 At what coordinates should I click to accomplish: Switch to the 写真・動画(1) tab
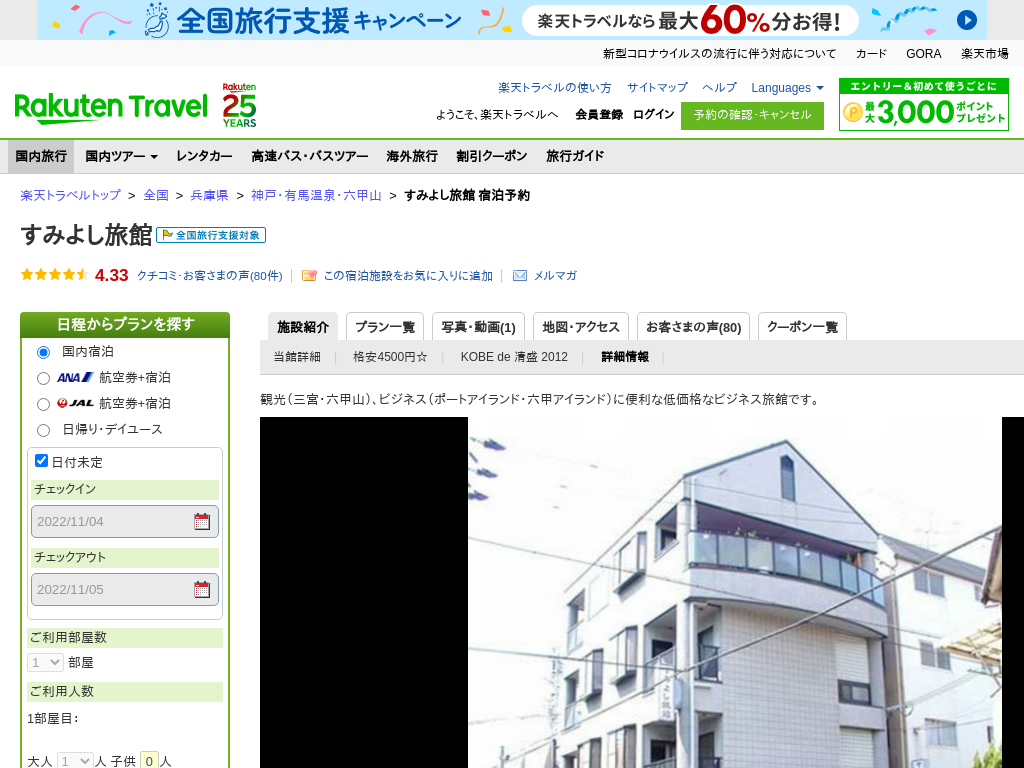coord(479,327)
